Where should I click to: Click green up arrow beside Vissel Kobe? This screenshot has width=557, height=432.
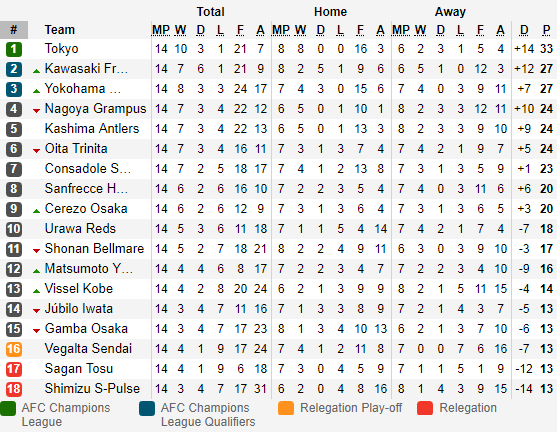tap(36, 291)
